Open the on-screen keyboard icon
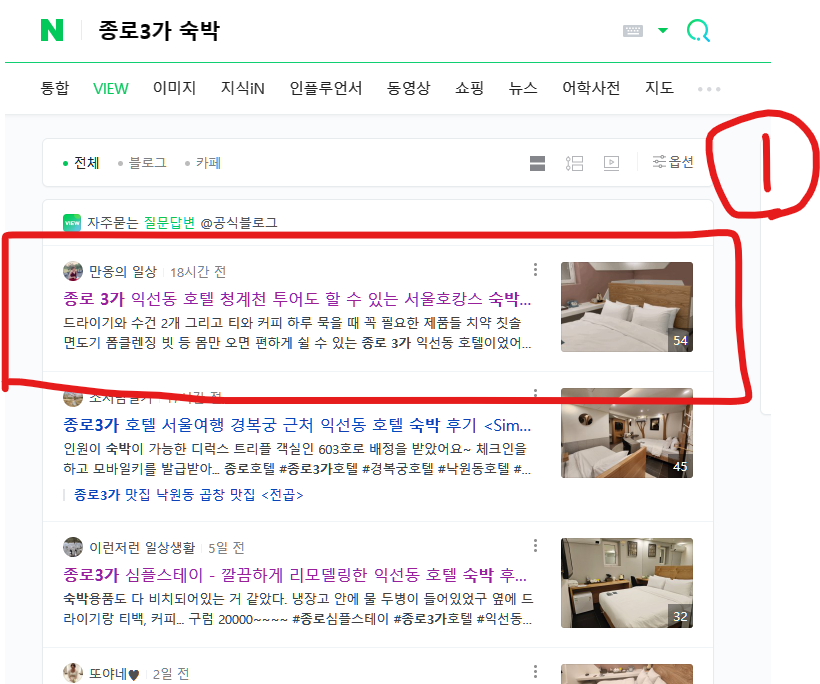820x684 pixels. point(633,31)
